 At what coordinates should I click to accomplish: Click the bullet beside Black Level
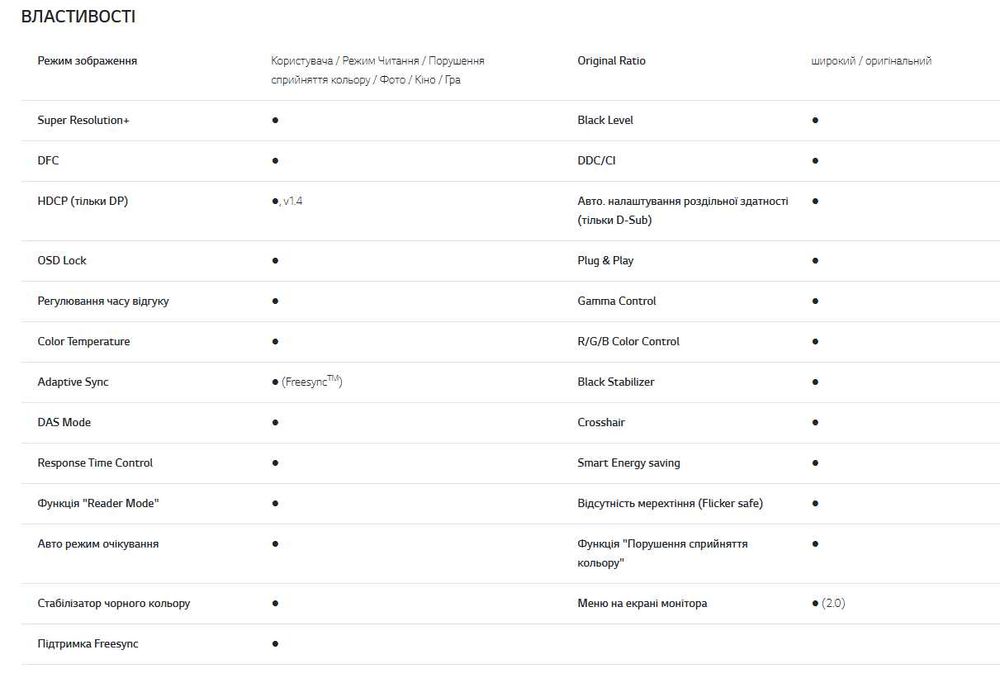tap(815, 120)
